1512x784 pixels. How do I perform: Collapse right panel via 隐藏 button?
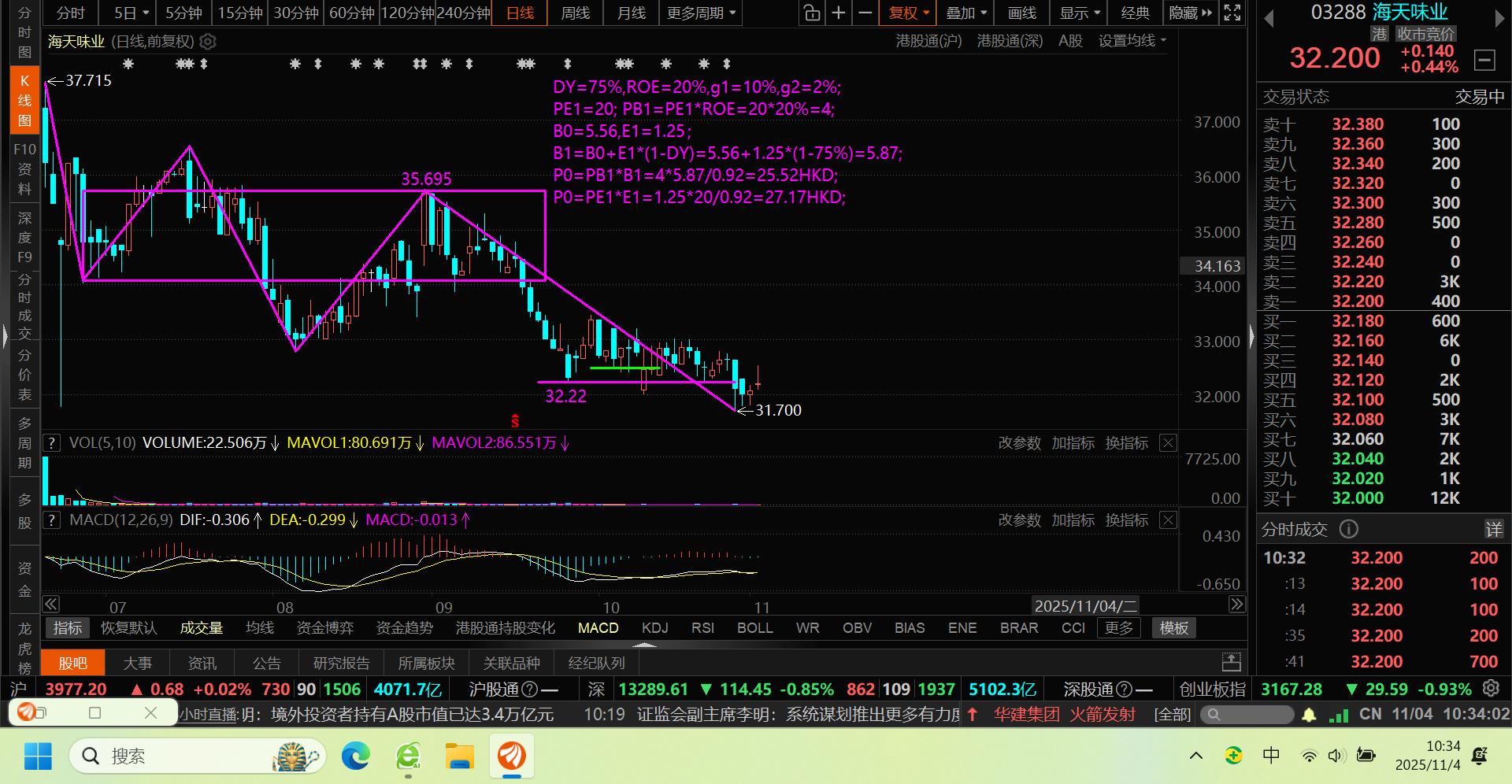[x=1191, y=13]
